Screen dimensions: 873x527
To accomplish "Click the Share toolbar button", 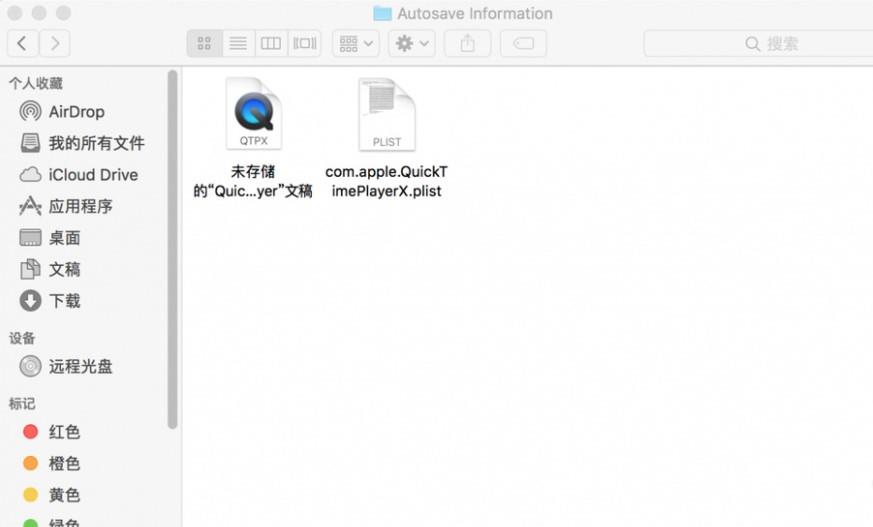I will click(467, 43).
